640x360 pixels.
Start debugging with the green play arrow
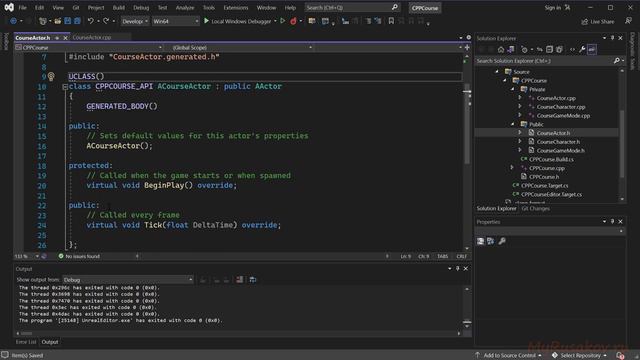point(206,21)
